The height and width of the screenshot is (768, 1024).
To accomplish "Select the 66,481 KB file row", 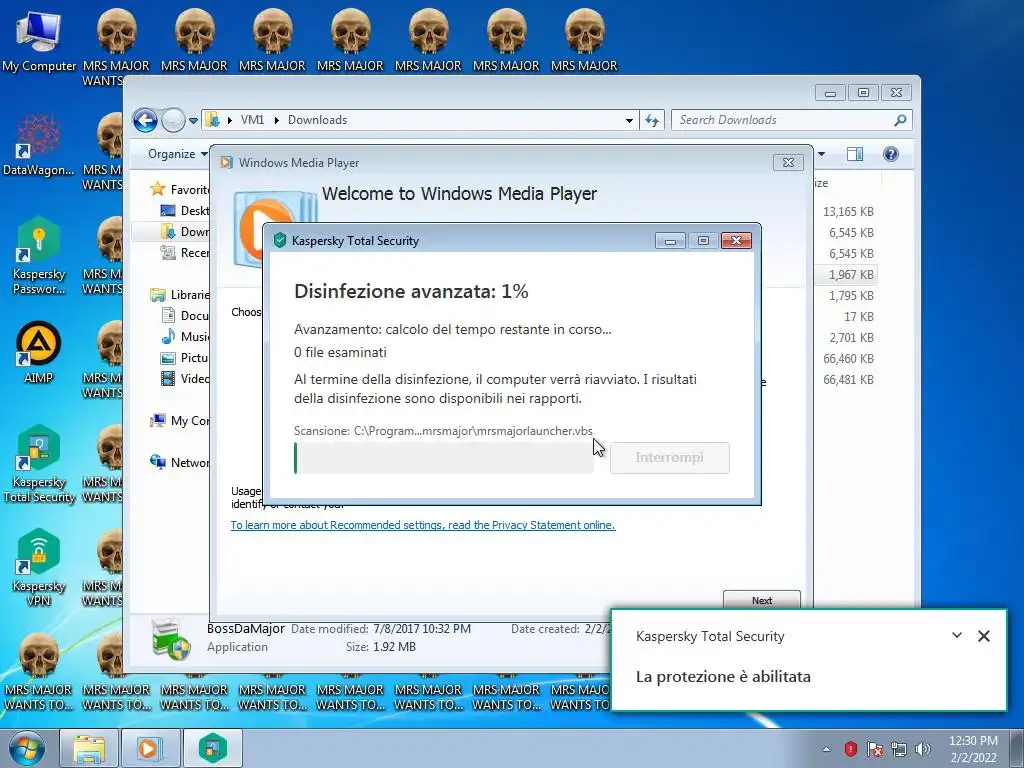I will coord(845,379).
